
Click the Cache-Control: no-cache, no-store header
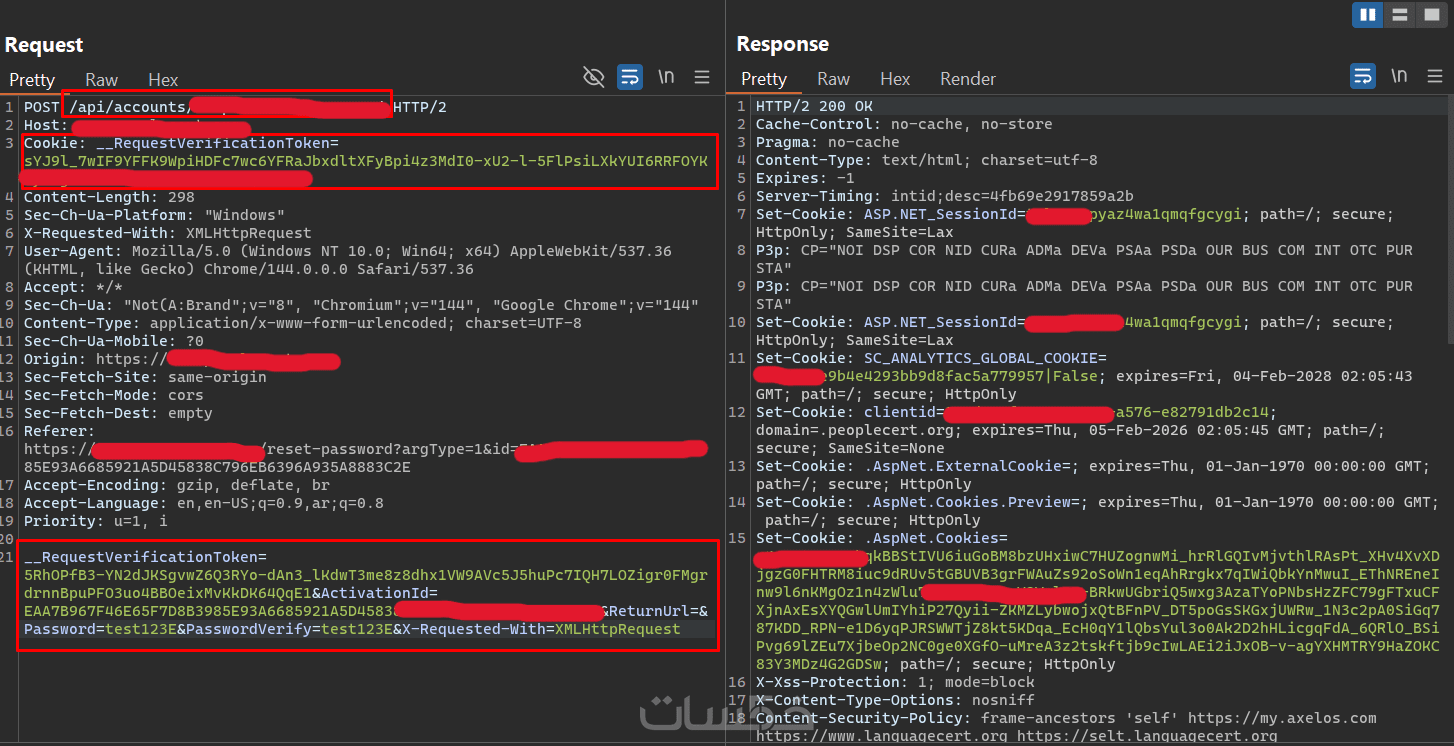pyautogui.click(x=904, y=124)
